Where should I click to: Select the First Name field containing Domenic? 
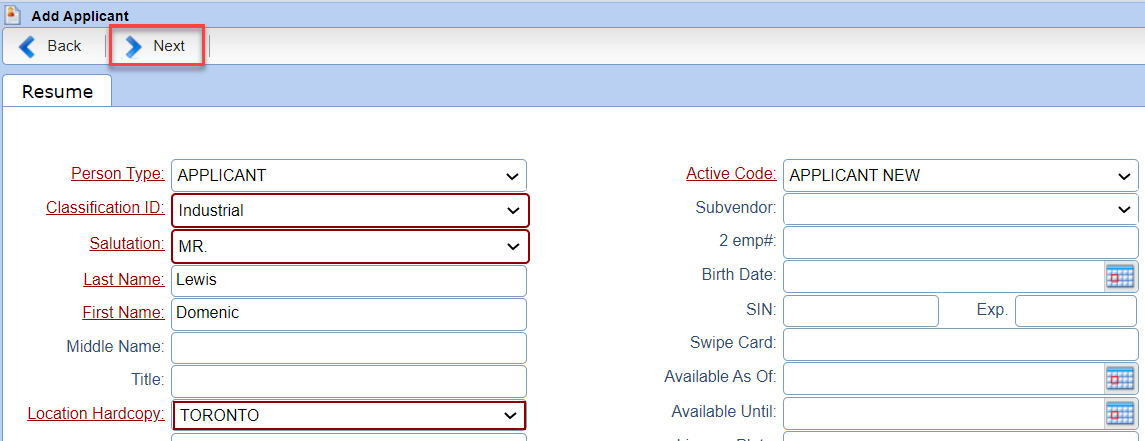pyautogui.click(x=349, y=314)
